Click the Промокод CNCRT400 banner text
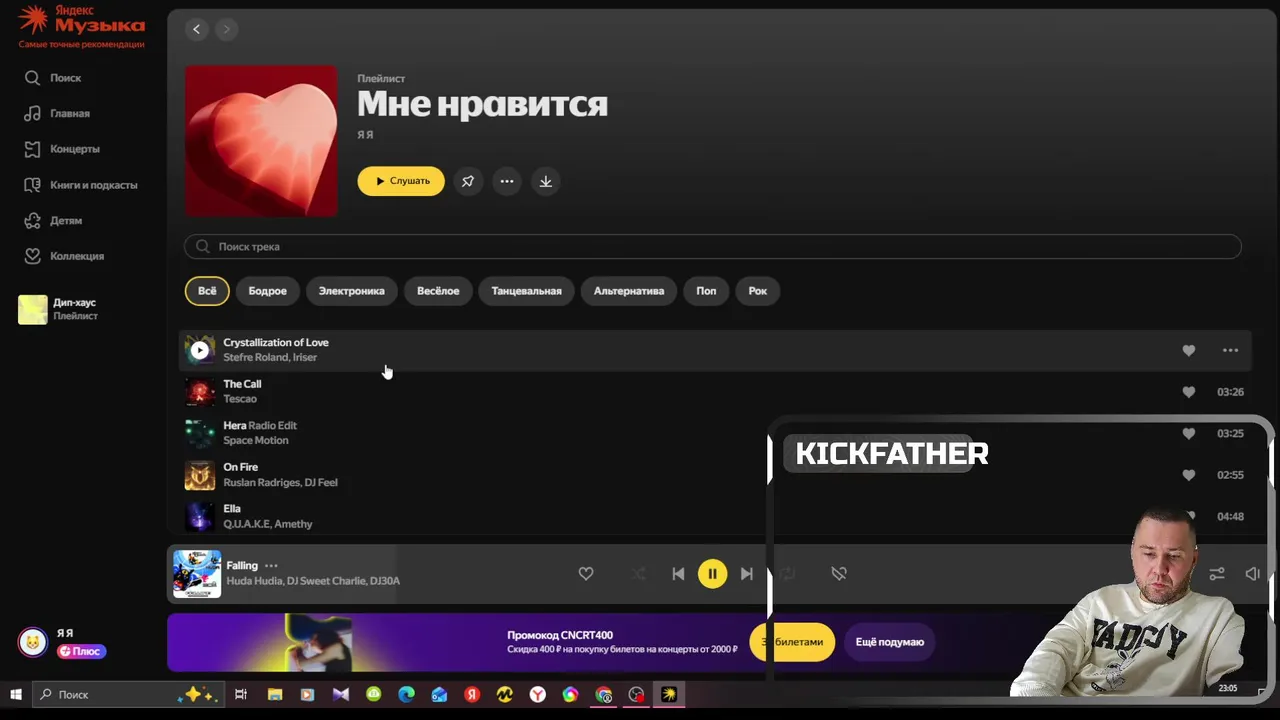 pos(560,635)
